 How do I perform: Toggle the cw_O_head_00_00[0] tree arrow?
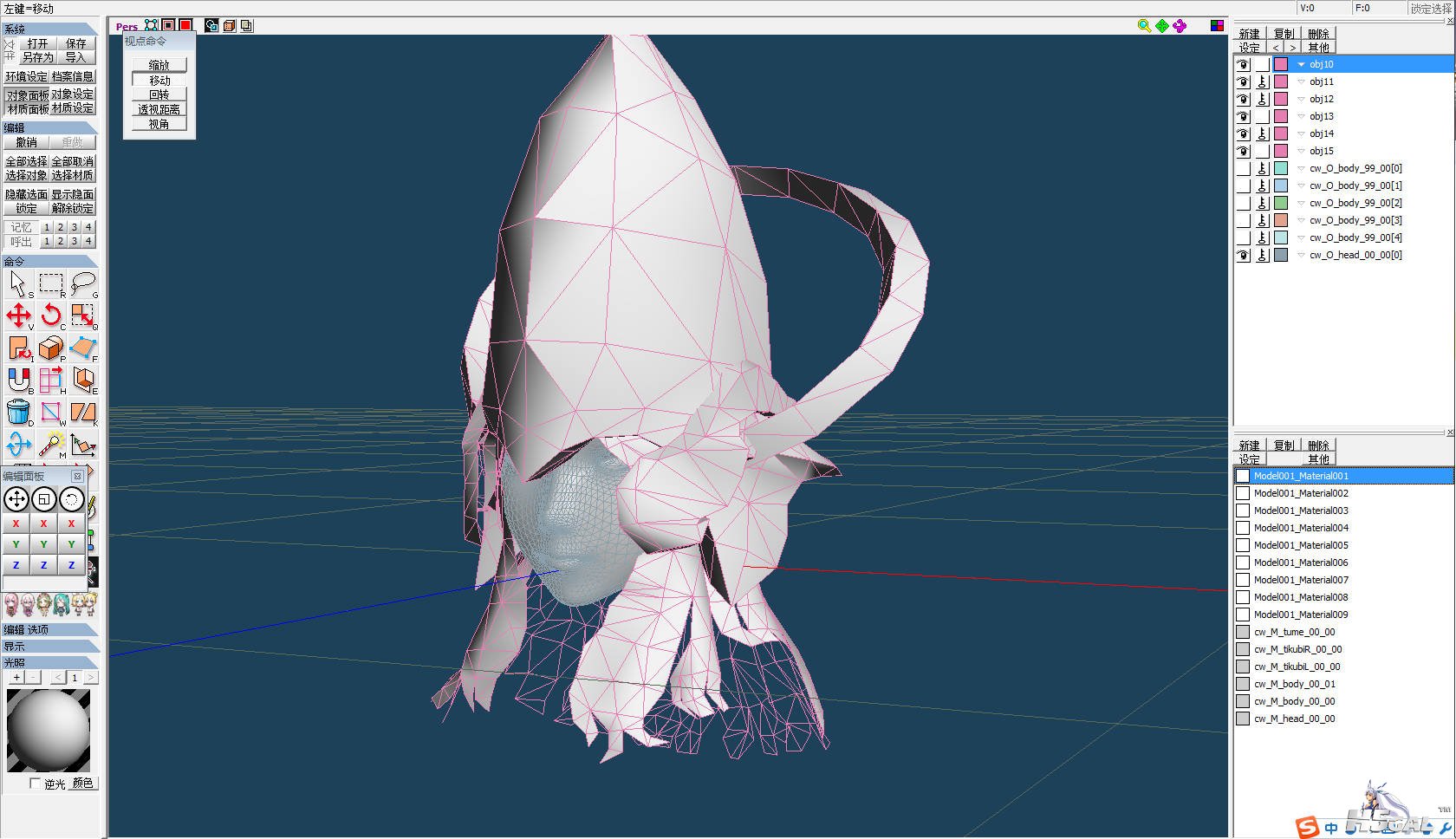point(1301,255)
